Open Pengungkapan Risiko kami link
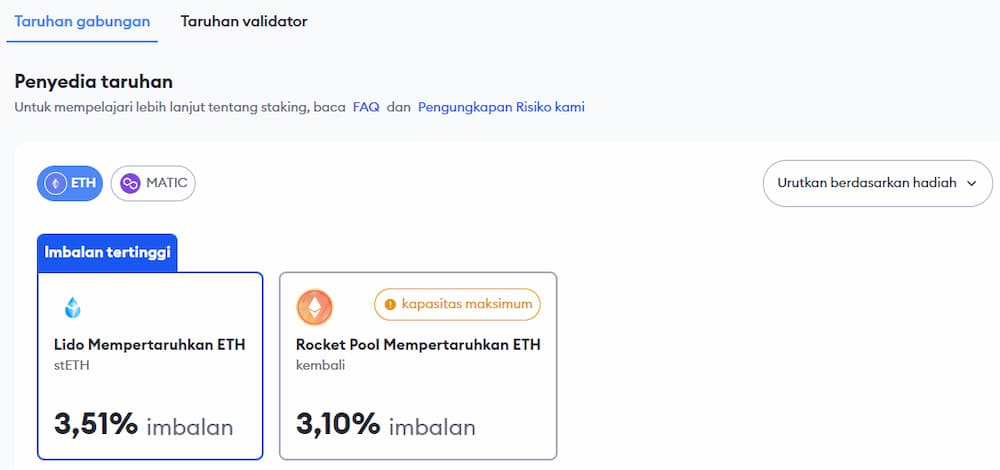Viewport: 1000px width, 470px height. (x=501, y=107)
